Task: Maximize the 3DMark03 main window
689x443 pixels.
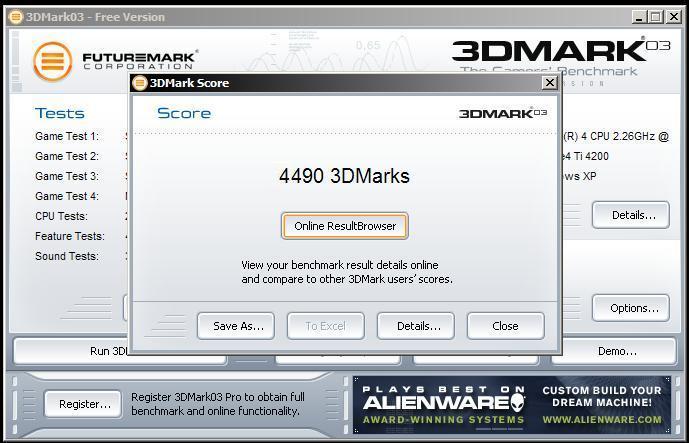Action: pyautogui.click(x=656, y=17)
